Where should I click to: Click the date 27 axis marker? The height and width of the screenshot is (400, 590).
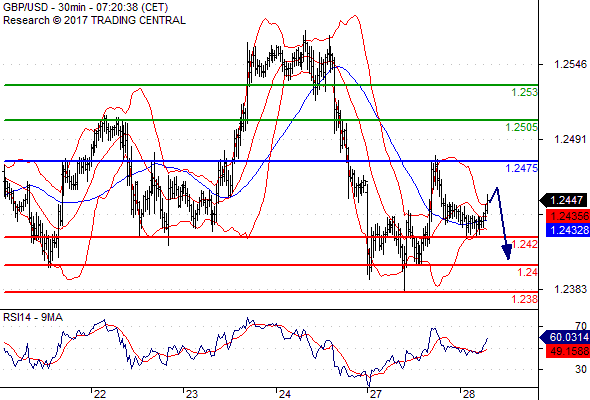tap(375, 394)
